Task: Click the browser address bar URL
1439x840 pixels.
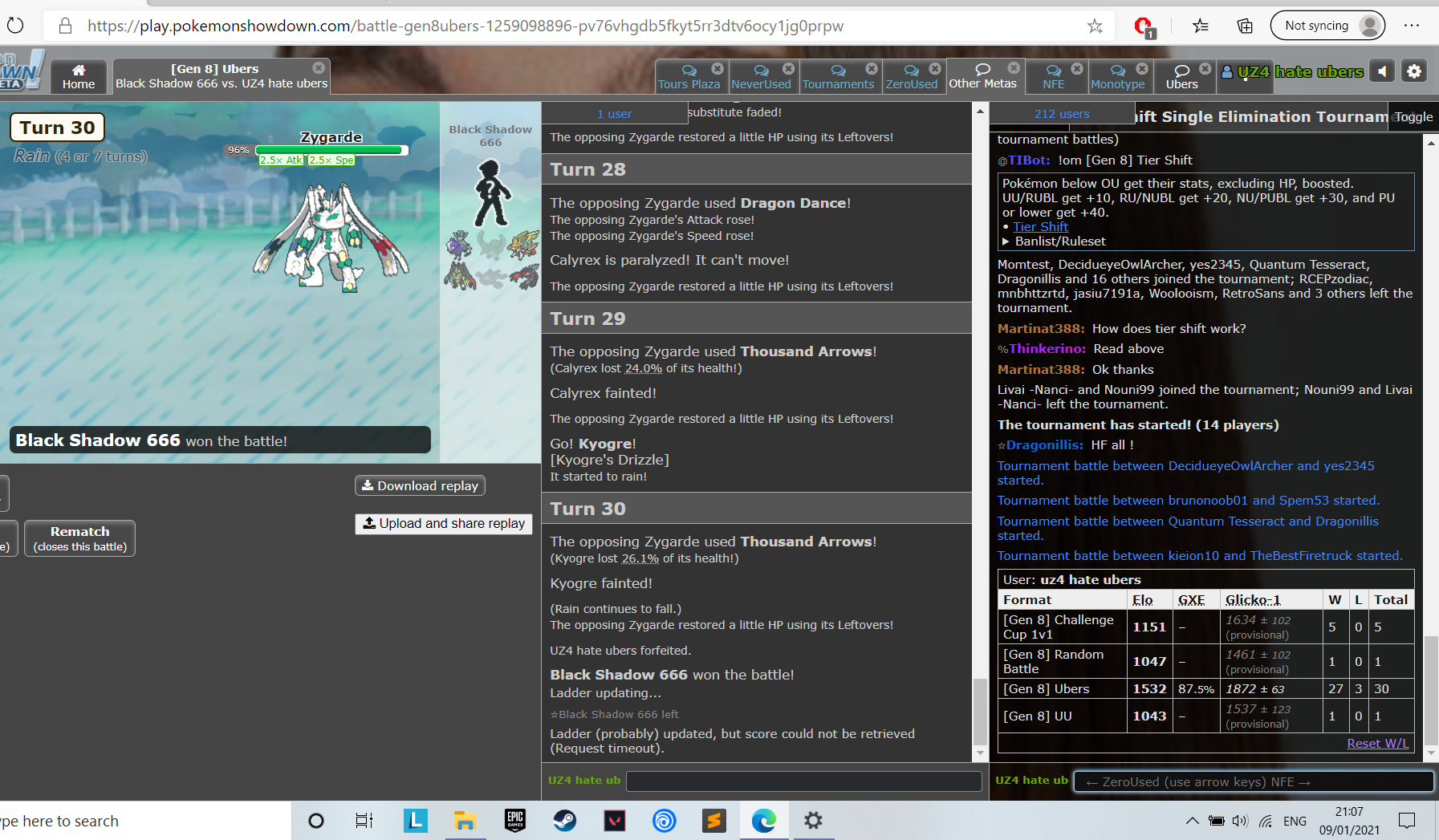Action: [465, 26]
